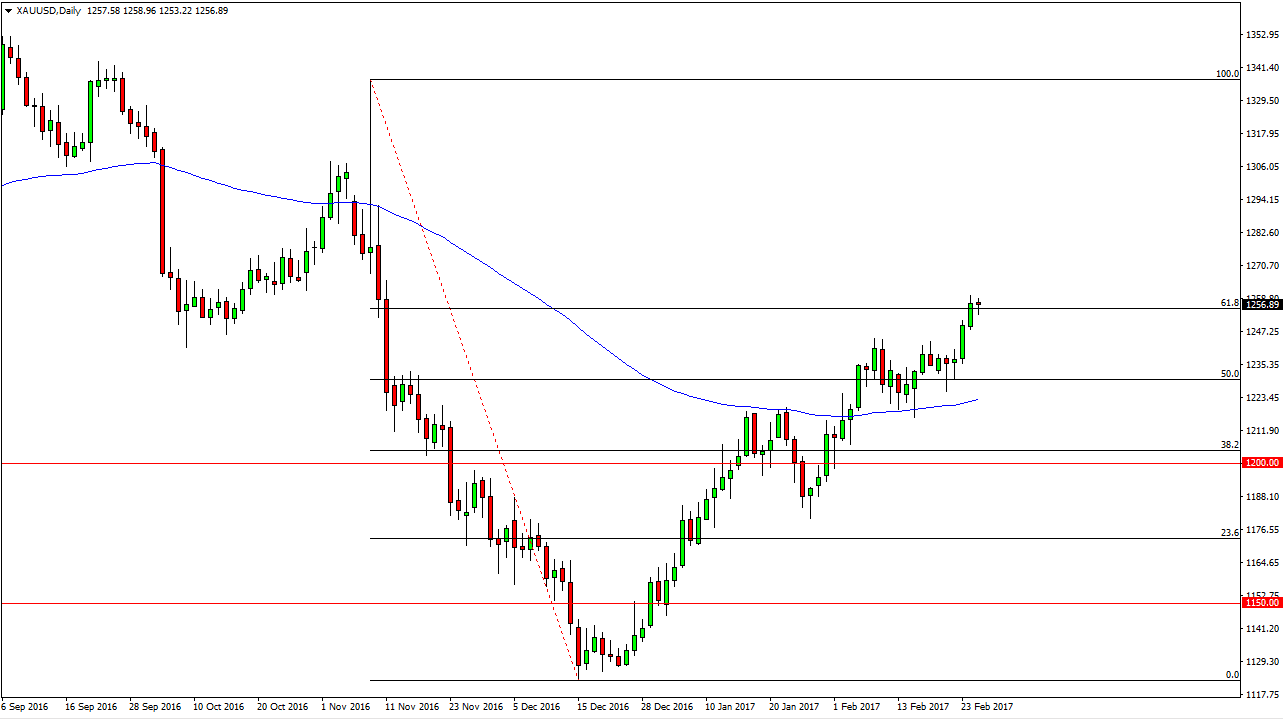Click the XAUUSD,Daily chart title
This screenshot has height=719, width=1283.
click(47, 11)
